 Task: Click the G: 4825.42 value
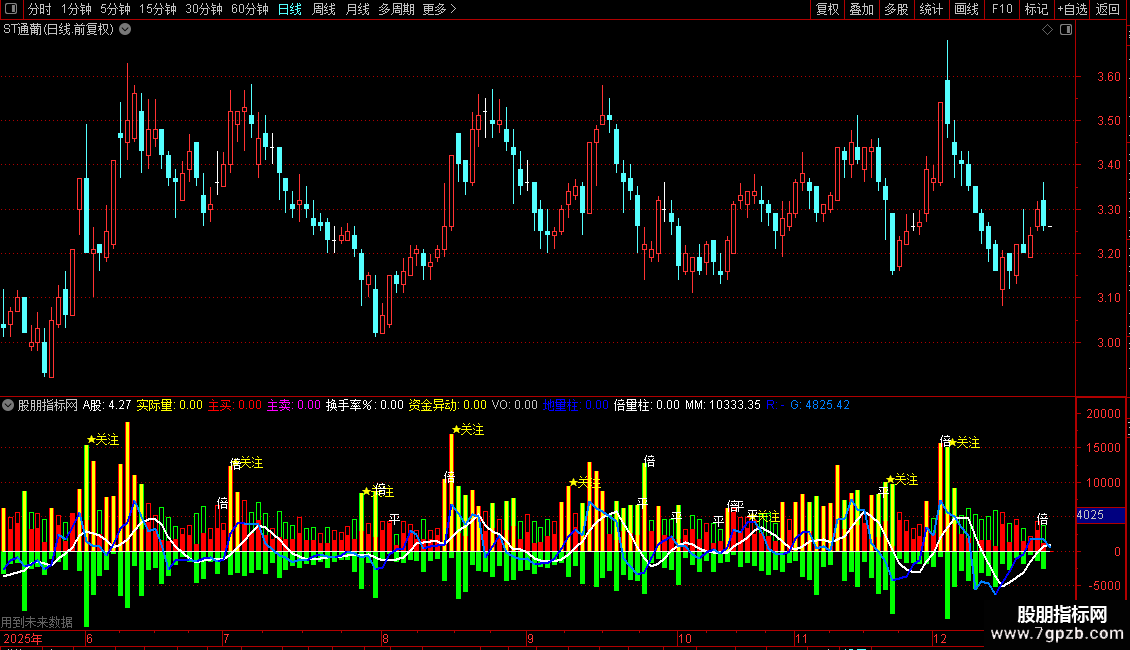[x=820, y=405]
